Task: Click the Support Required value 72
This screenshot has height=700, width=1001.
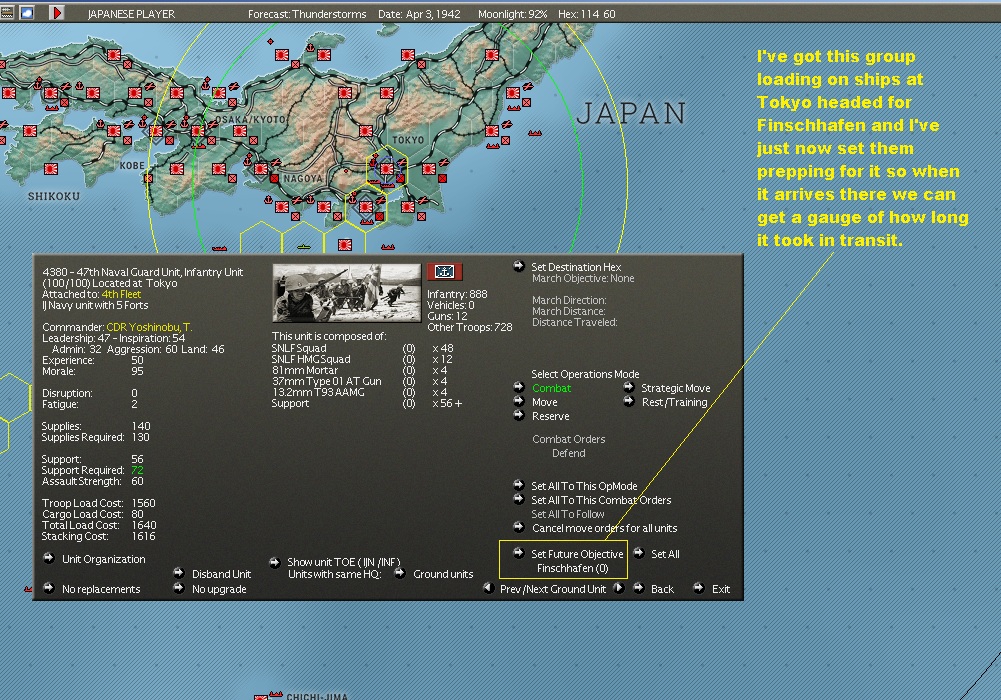Action: tap(137, 470)
